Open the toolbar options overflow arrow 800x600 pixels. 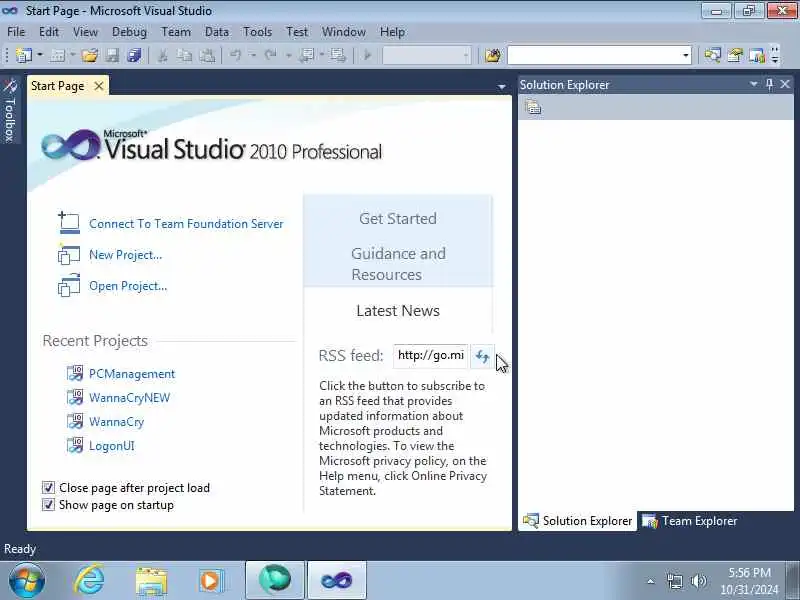pos(775,55)
